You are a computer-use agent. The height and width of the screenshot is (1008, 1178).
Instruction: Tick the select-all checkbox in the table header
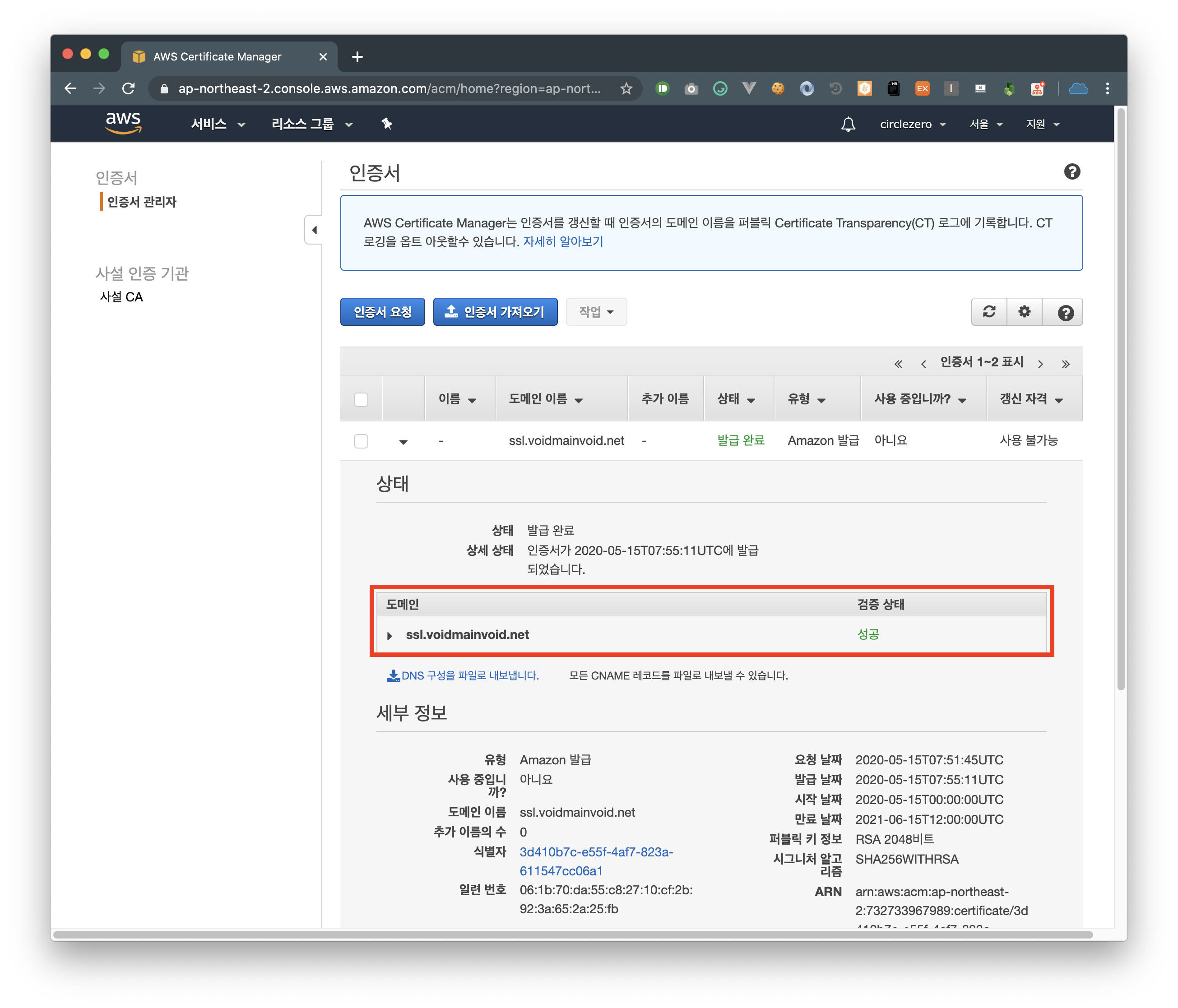(361, 399)
